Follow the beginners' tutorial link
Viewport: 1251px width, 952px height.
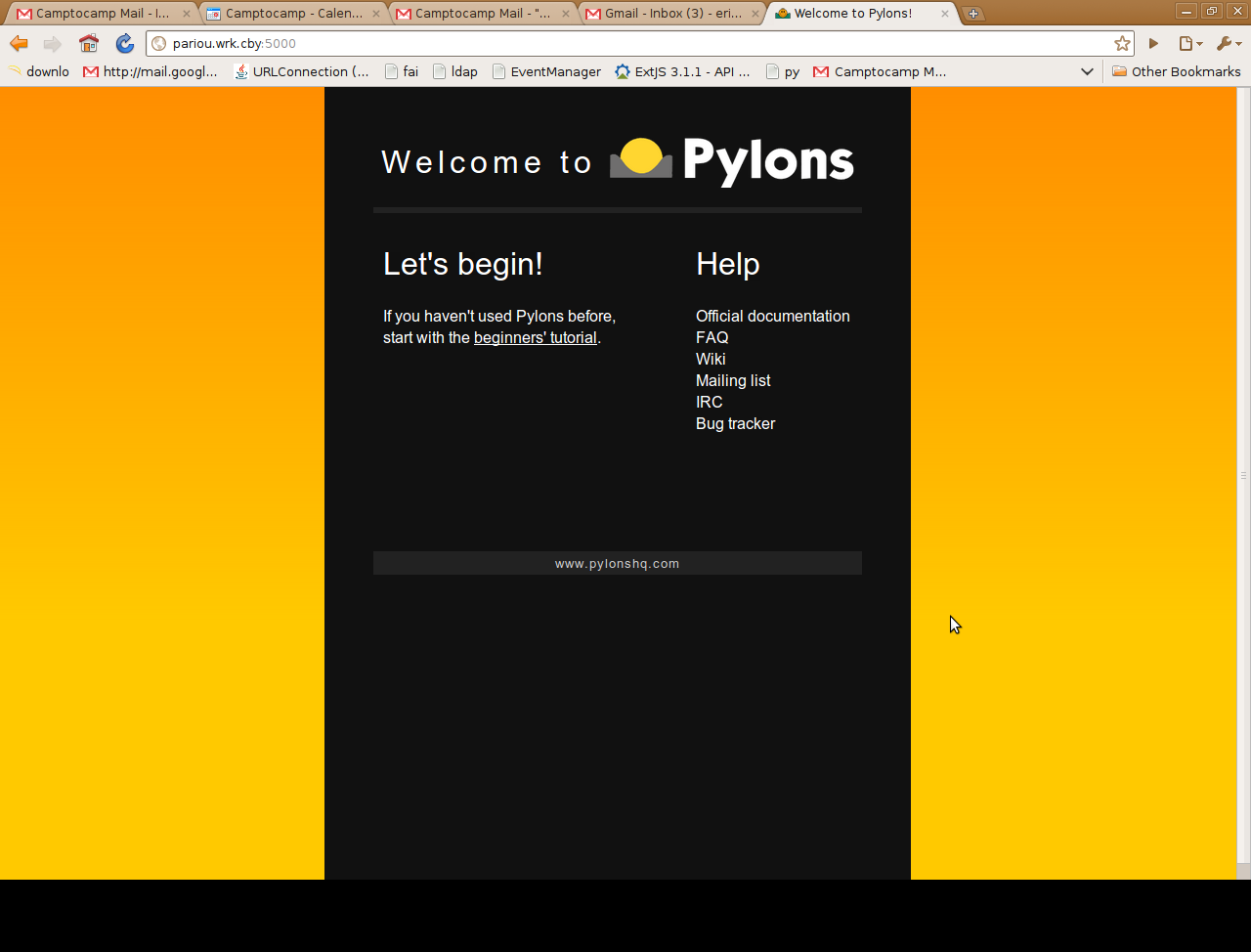coord(535,337)
